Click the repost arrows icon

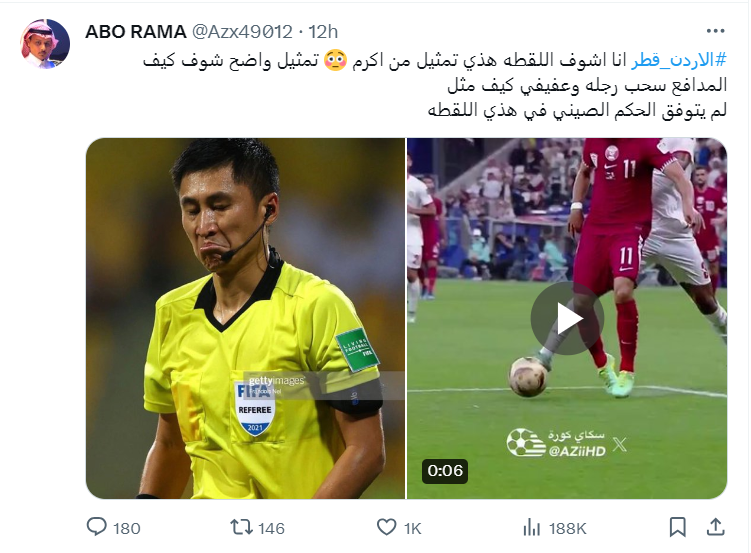pyautogui.click(x=241, y=528)
